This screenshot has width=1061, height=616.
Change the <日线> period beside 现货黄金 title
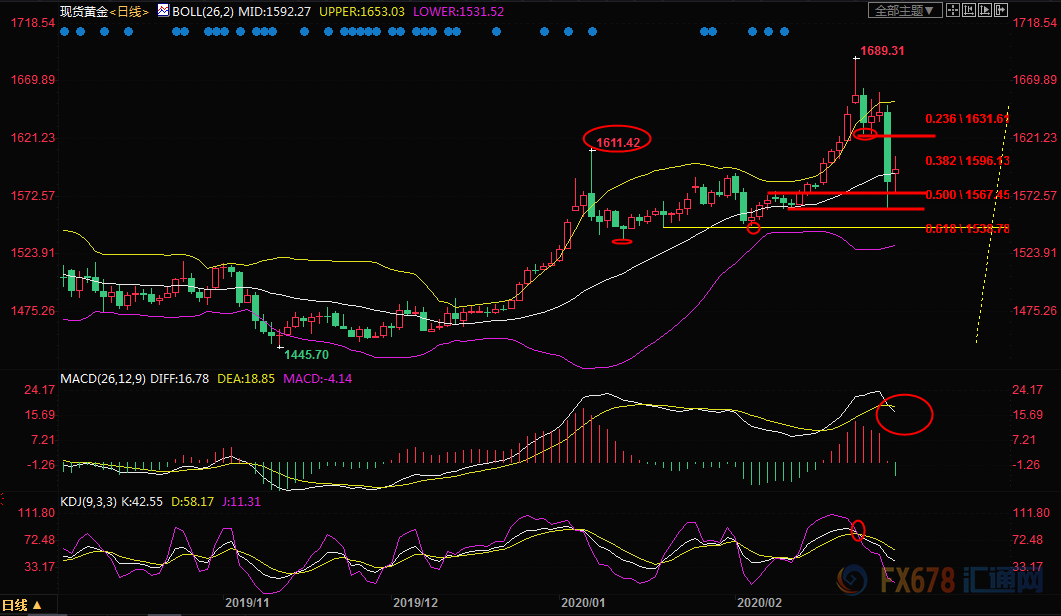pos(129,11)
